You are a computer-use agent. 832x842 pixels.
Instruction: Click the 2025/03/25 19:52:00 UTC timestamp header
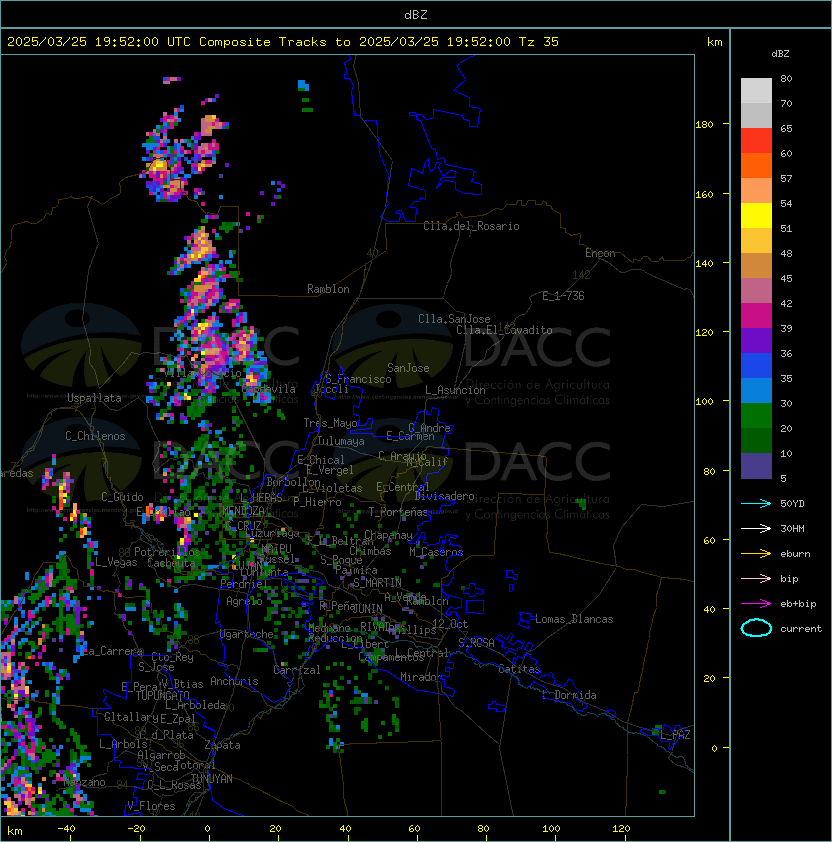click(x=98, y=42)
